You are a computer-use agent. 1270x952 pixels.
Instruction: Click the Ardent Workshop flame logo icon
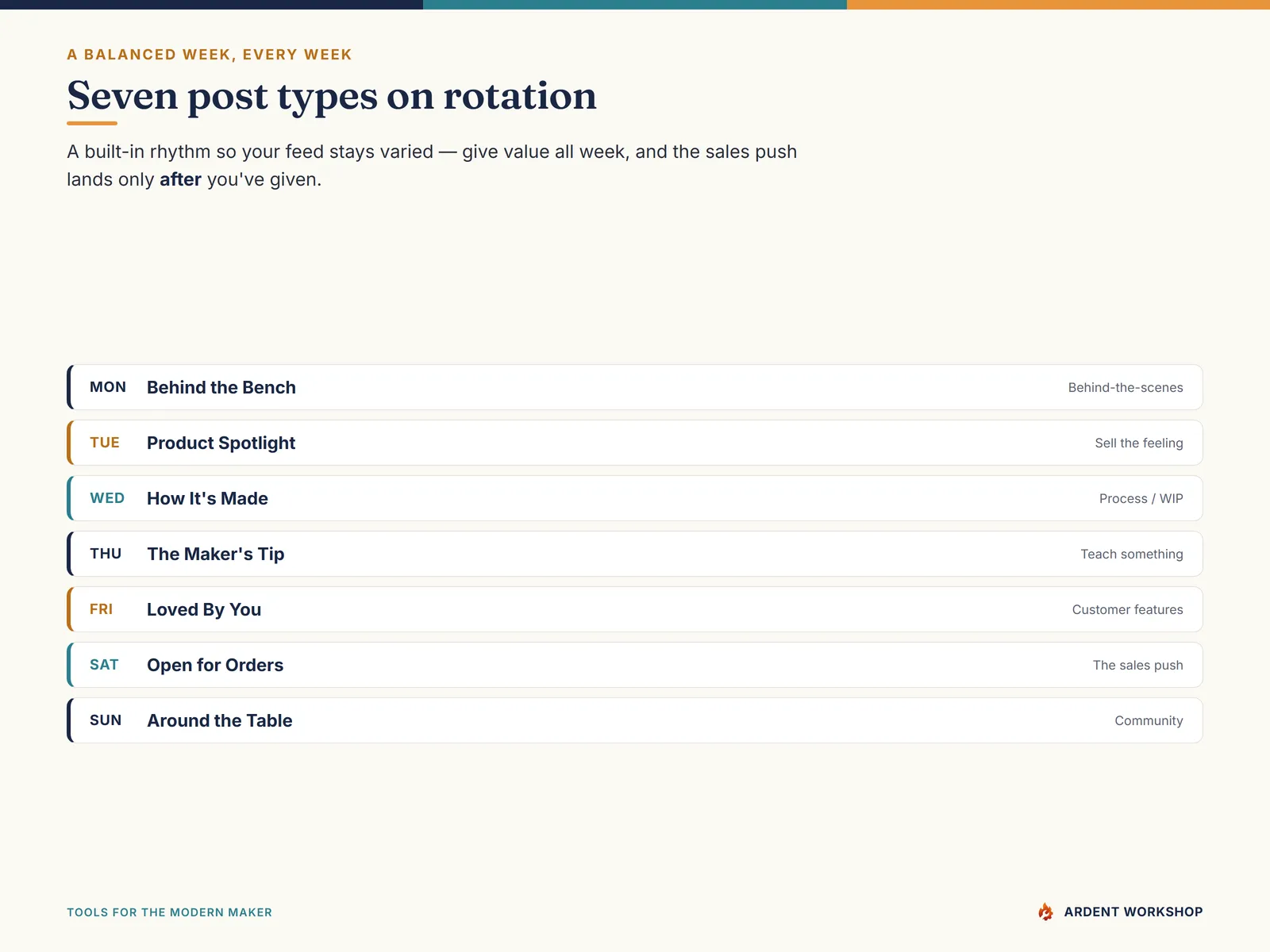pos(1045,912)
